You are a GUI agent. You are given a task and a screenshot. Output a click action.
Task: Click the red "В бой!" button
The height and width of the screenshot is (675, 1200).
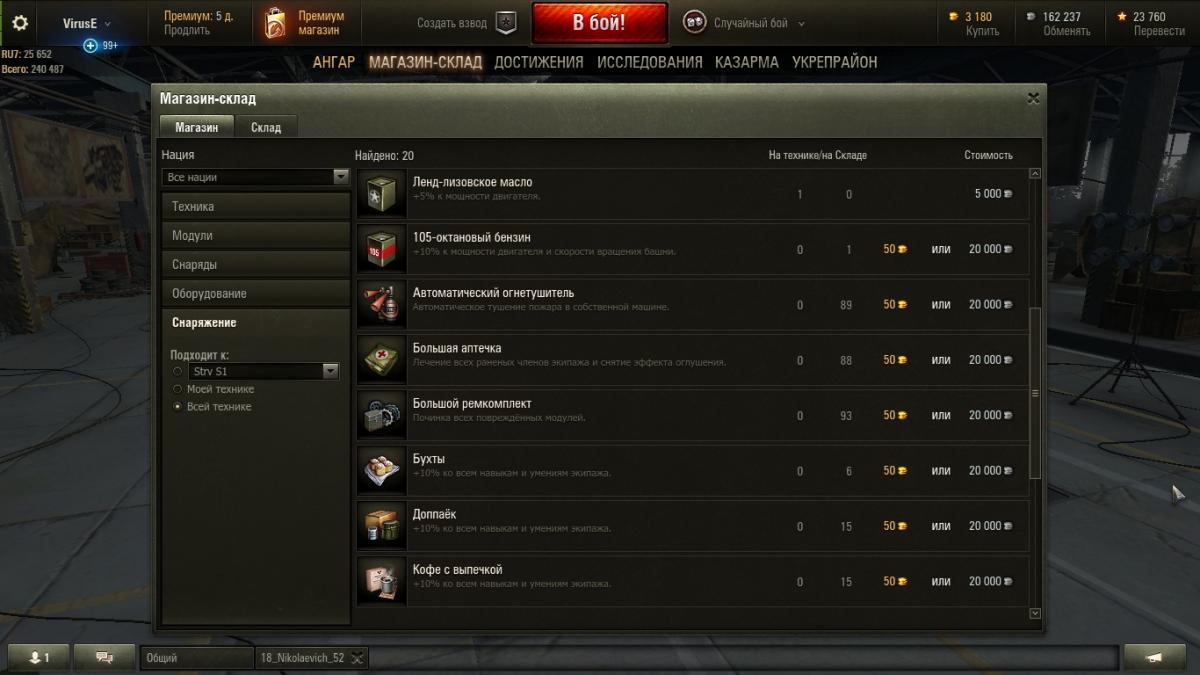[x=599, y=23]
